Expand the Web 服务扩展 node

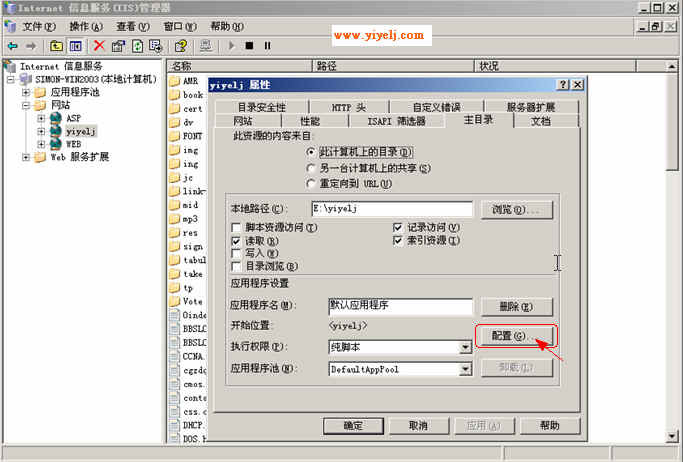tap(26, 157)
